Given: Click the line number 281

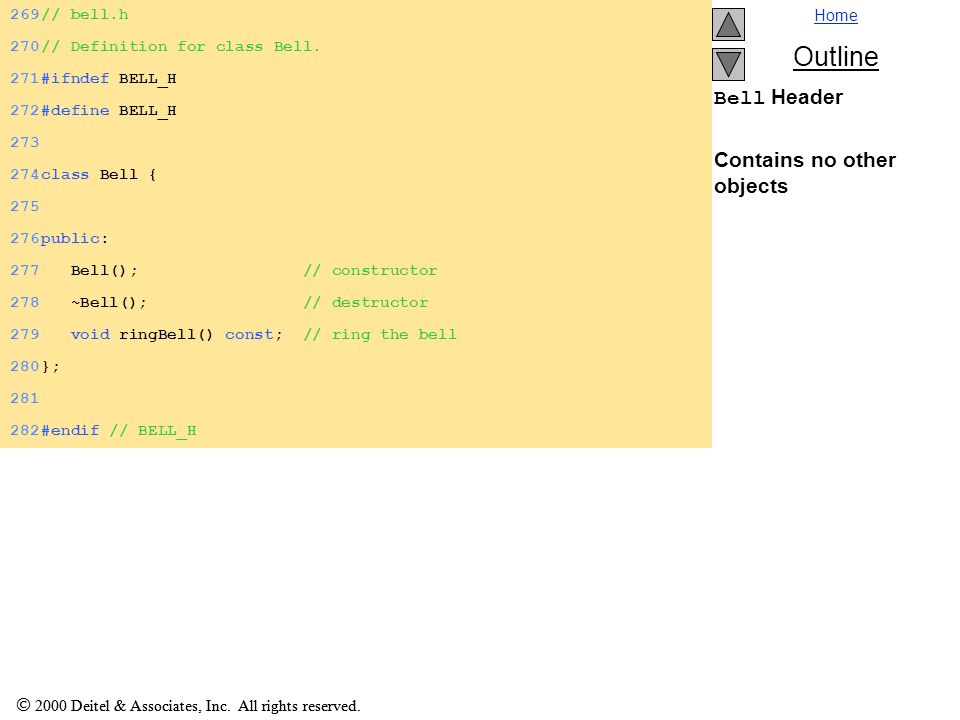Looking at the screenshot, I should coord(24,399).
